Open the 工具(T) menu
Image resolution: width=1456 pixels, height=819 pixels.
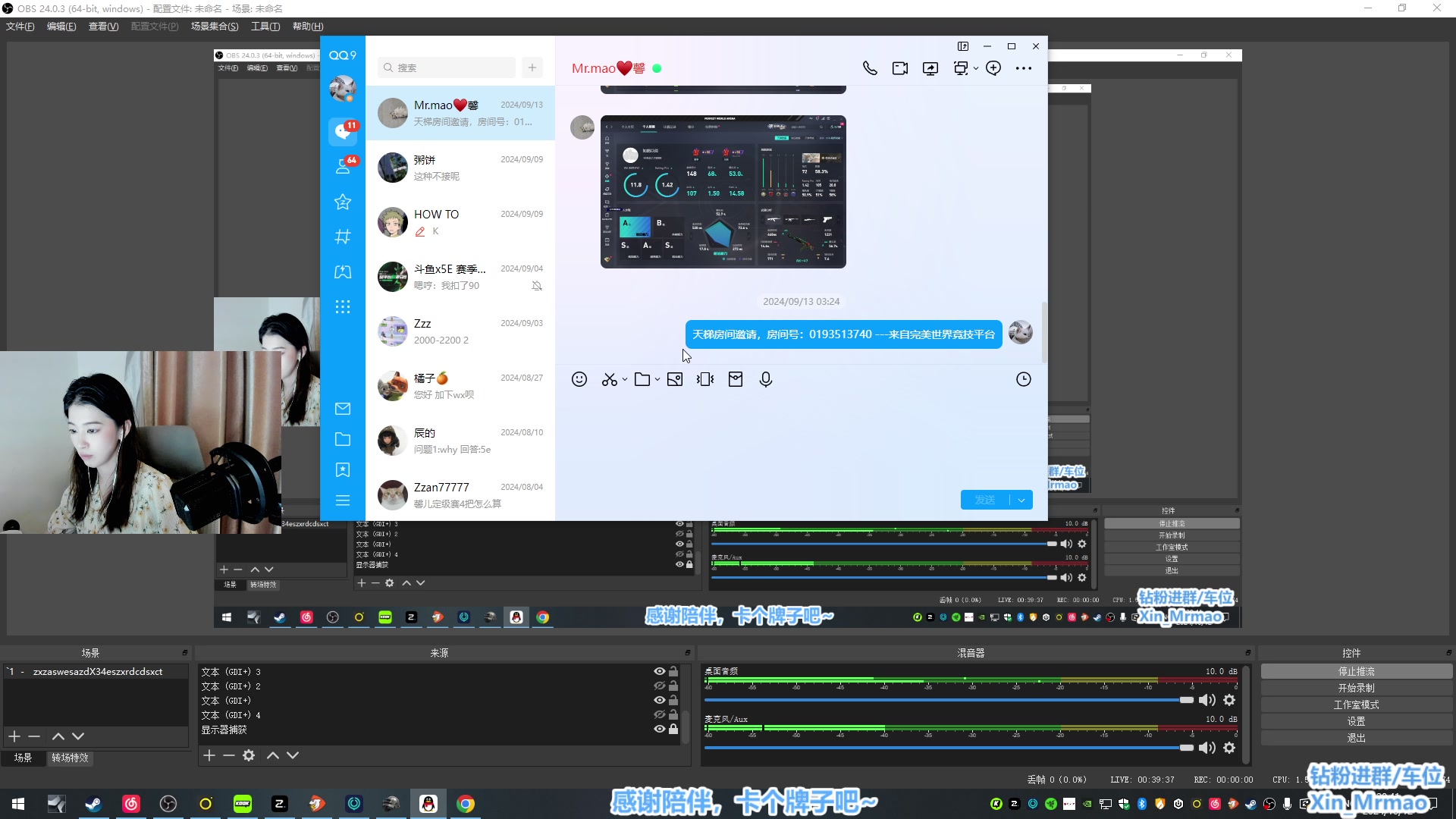(x=265, y=27)
